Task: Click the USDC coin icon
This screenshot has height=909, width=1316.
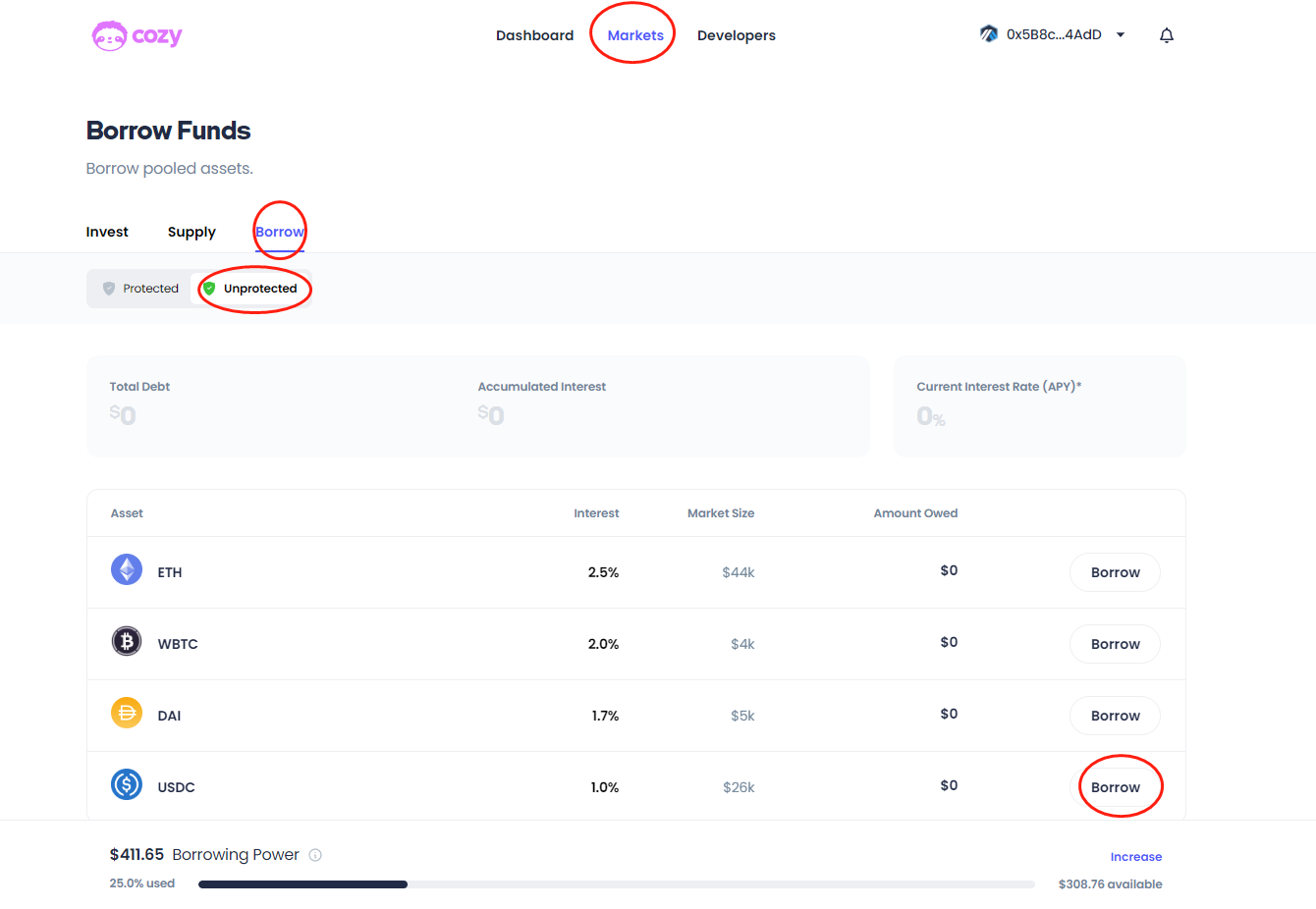Action: (127, 785)
